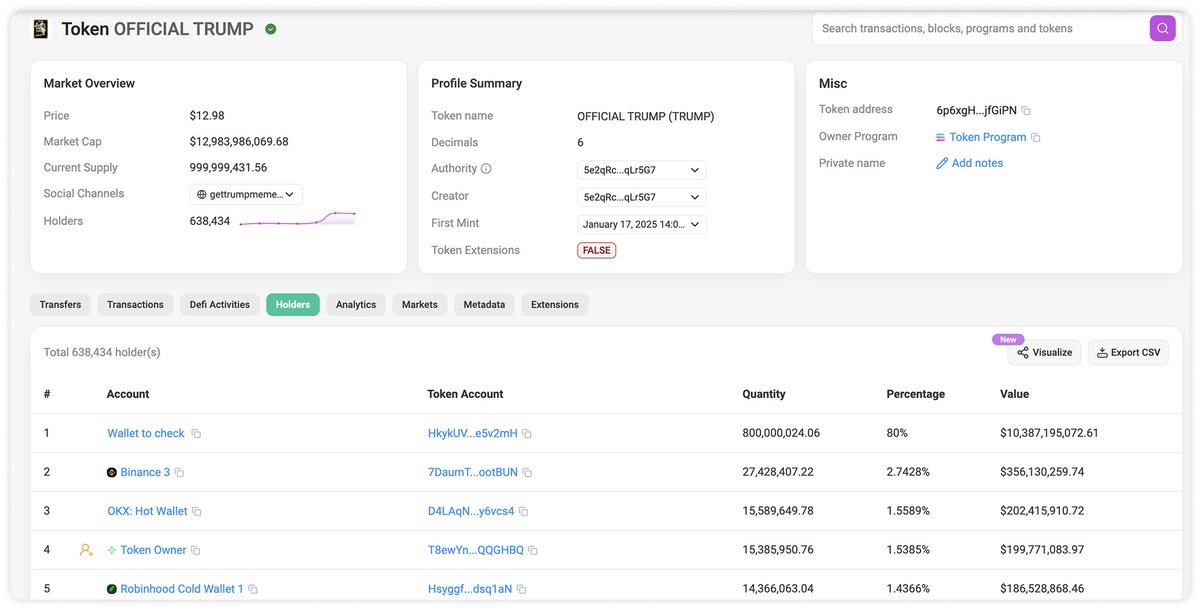
Task: Click the OFFICIAL TRUMP token logo image
Action: tap(40, 29)
